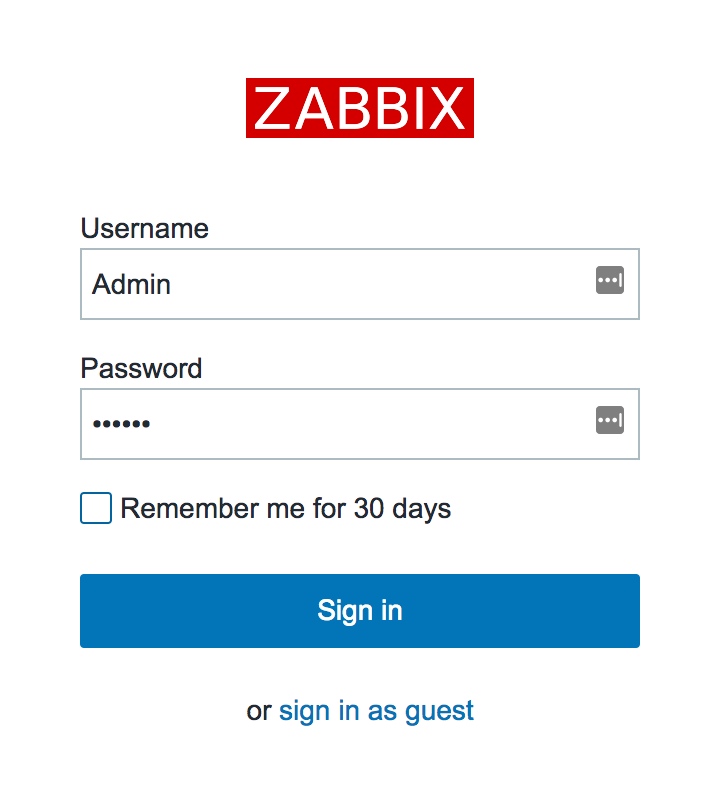Image resolution: width=720 pixels, height=792 pixels.
Task: Follow the 'sign in as guest' link
Action: [376, 711]
